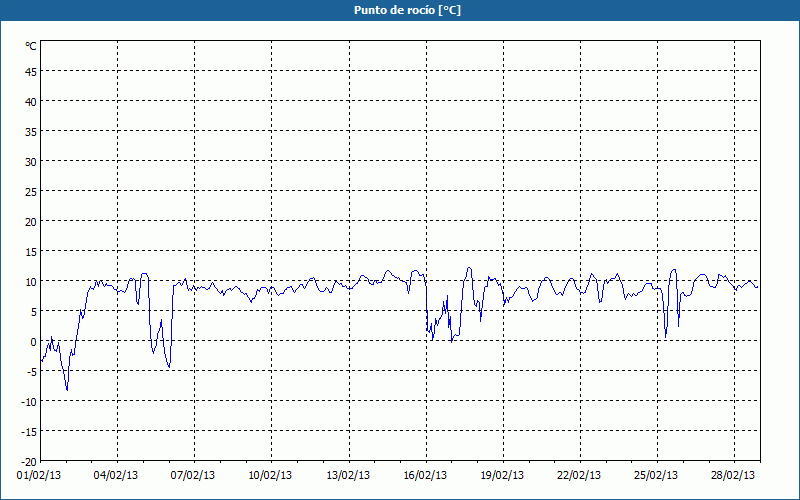Click the y-axis value 40
This screenshot has height=500, width=800.
pyautogui.click(x=31, y=102)
